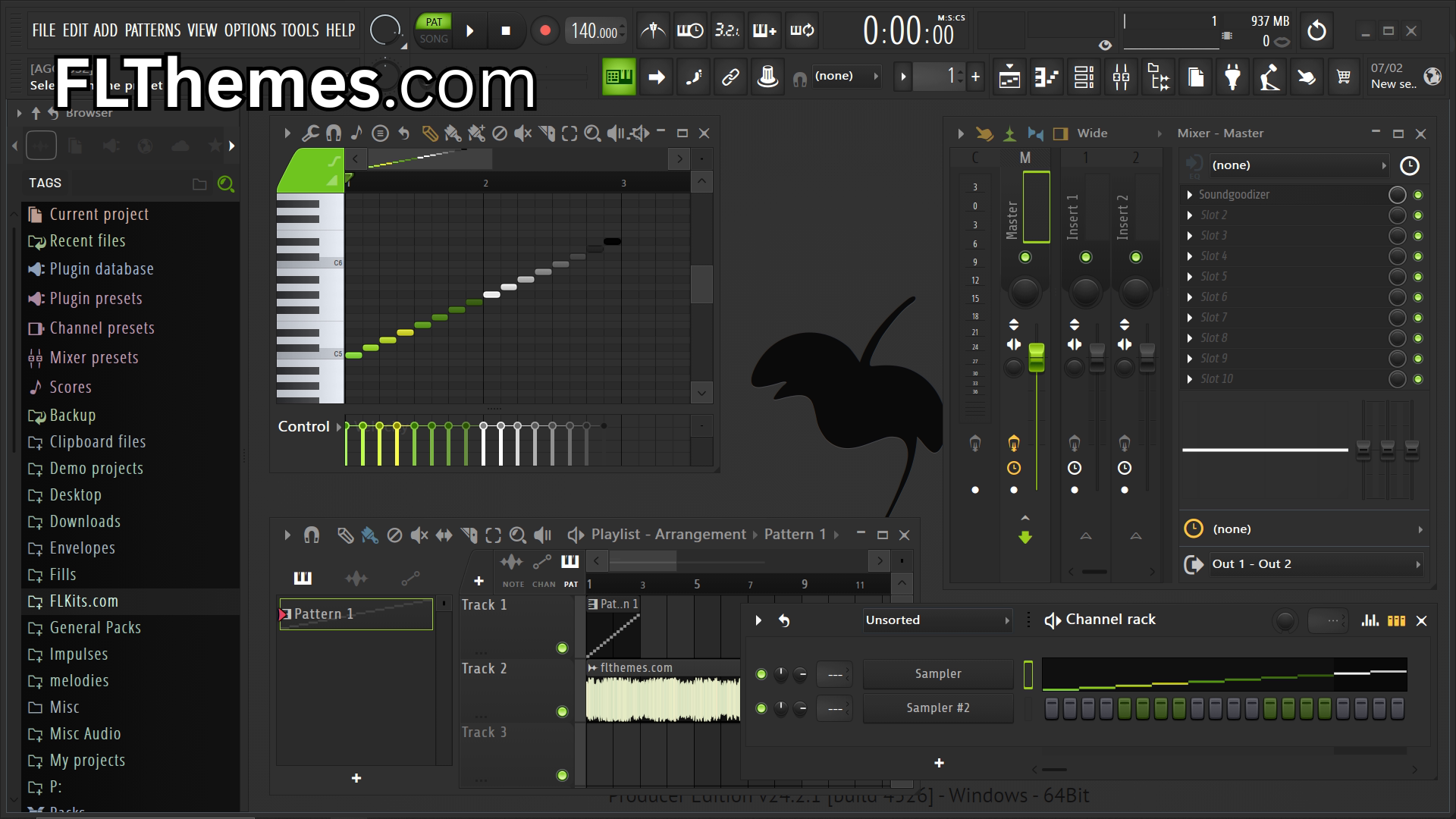Add a new channel in Channel rack
The width and height of the screenshot is (1456, 819).
(939, 763)
